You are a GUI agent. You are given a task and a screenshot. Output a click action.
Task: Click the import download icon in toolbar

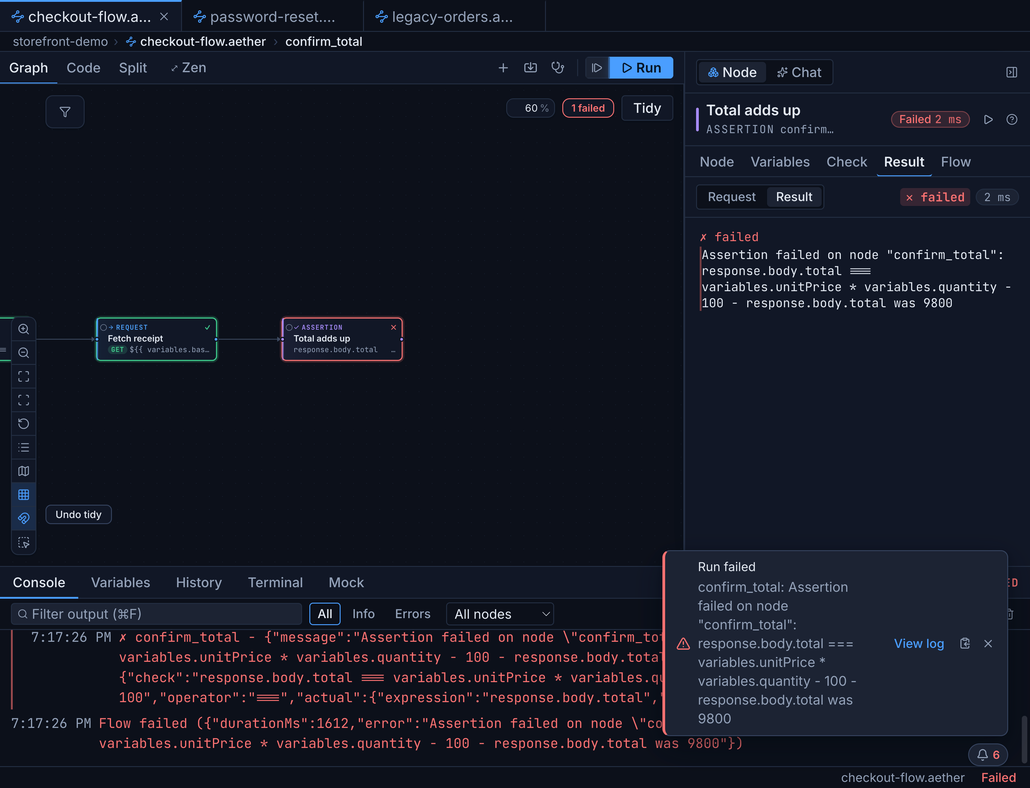tap(530, 68)
